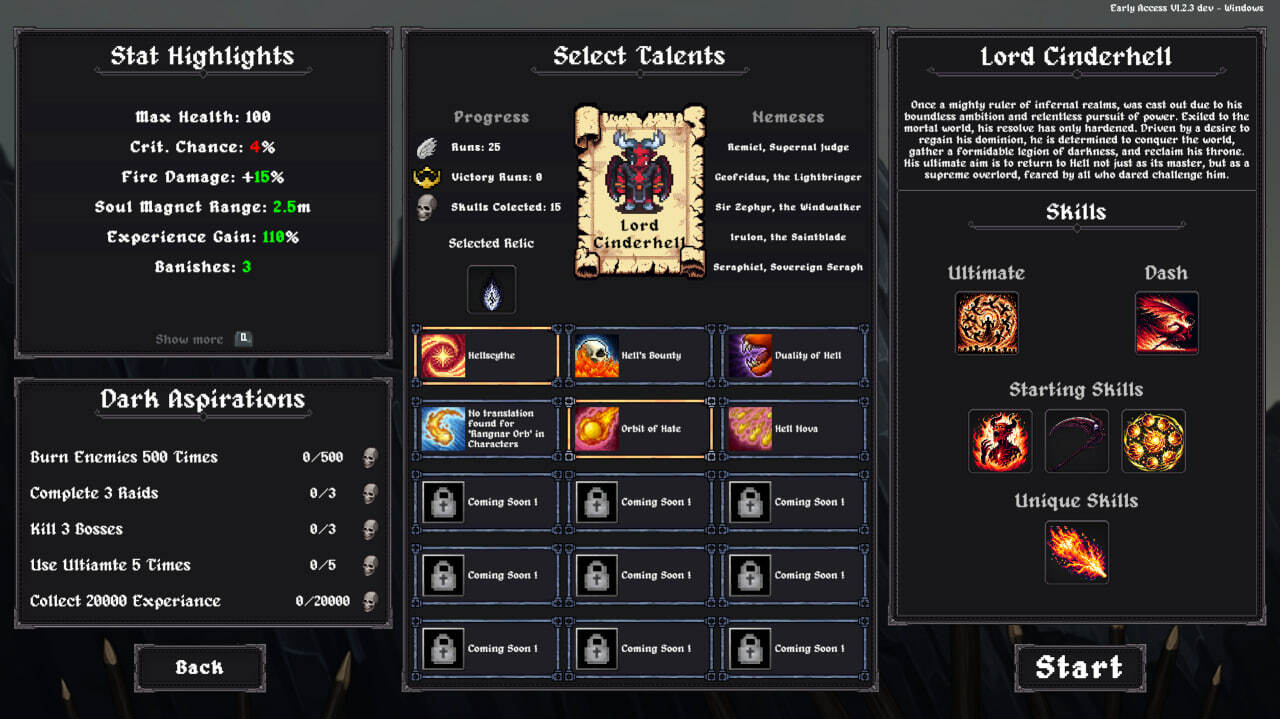Click the Selected Relic blue flame icon
This screenshot has height=719, width=1280.
click(x=491, y=290)
